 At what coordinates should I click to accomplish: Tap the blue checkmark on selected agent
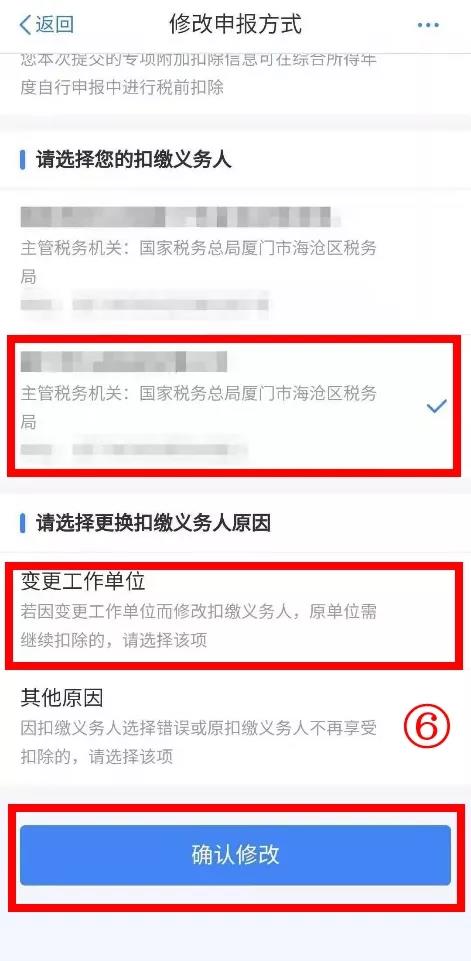click(436, 406)
